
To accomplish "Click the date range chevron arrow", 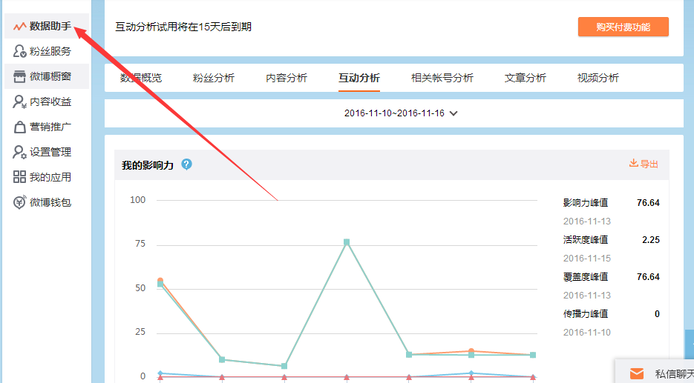I will tap(454, 113).
